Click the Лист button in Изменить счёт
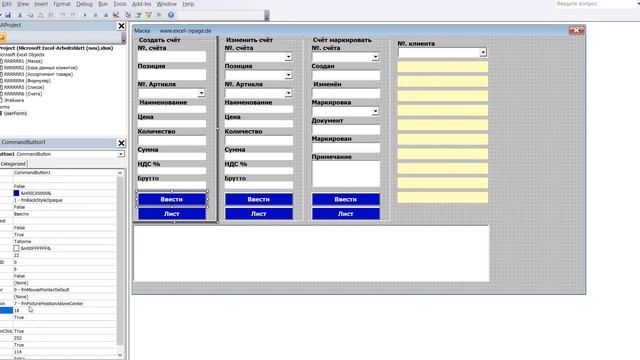The height and width of the screenshot is (360, 640). click(x=258, y=213)
